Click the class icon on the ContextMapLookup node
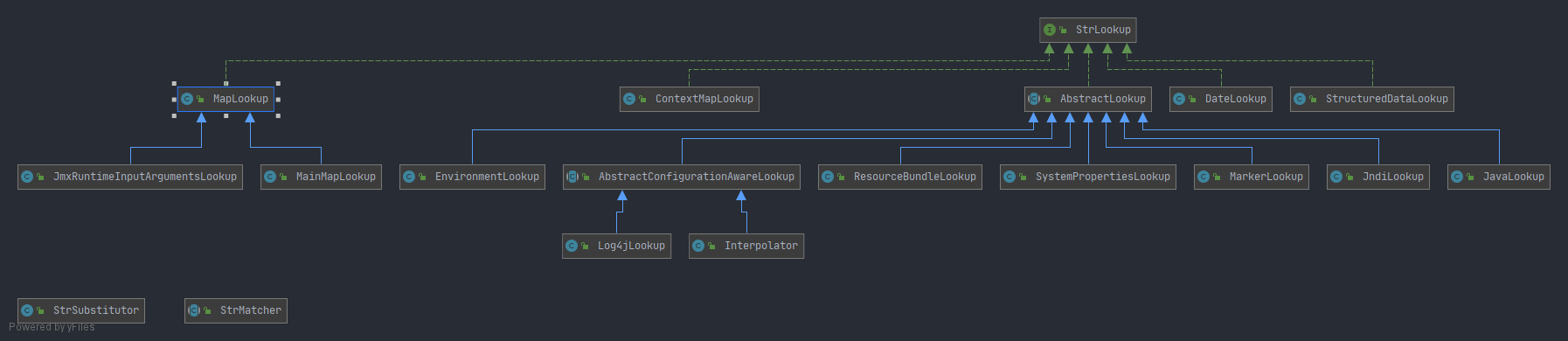1568x341 pixels. 629,99
